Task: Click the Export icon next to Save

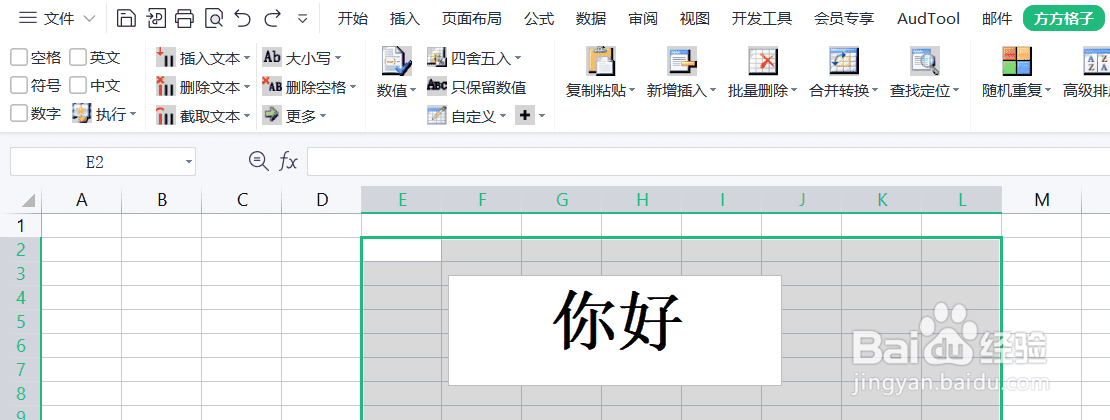Action: tap(156, 18)
